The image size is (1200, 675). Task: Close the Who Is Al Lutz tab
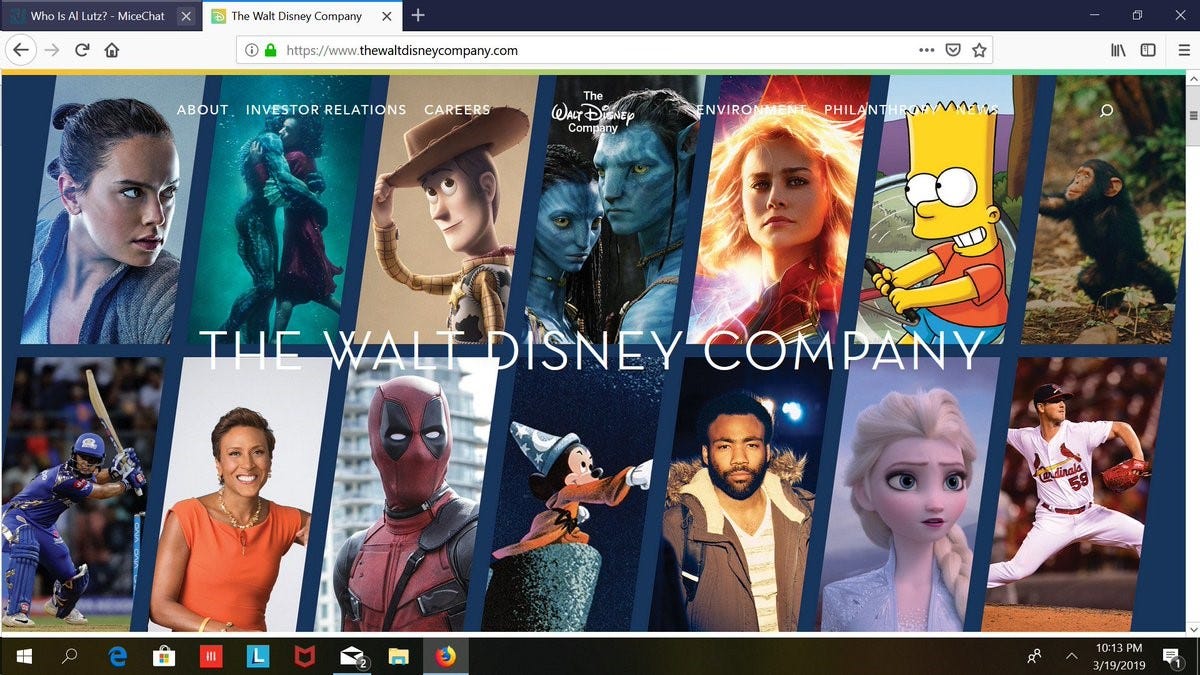pos(185,16)
